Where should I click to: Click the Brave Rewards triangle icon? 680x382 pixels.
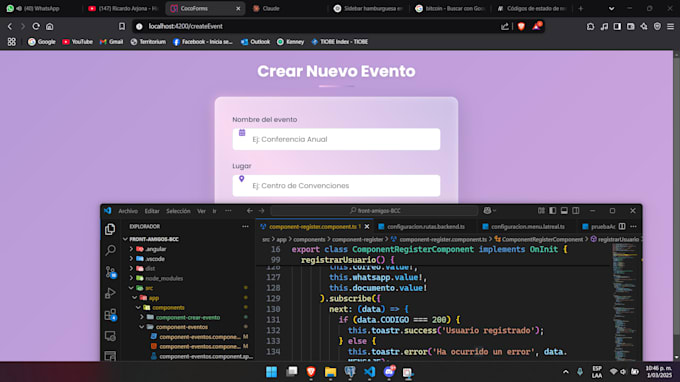537,26
